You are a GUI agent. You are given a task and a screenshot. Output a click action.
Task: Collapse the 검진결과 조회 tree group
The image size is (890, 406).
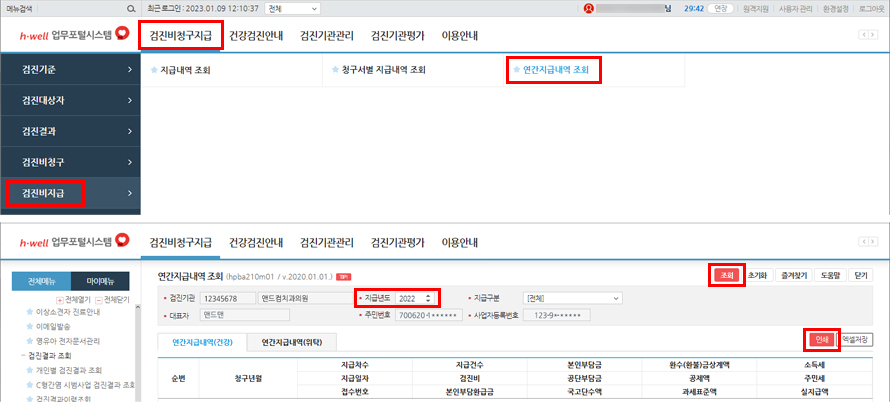pyautogui.click(x=24, y=355)
